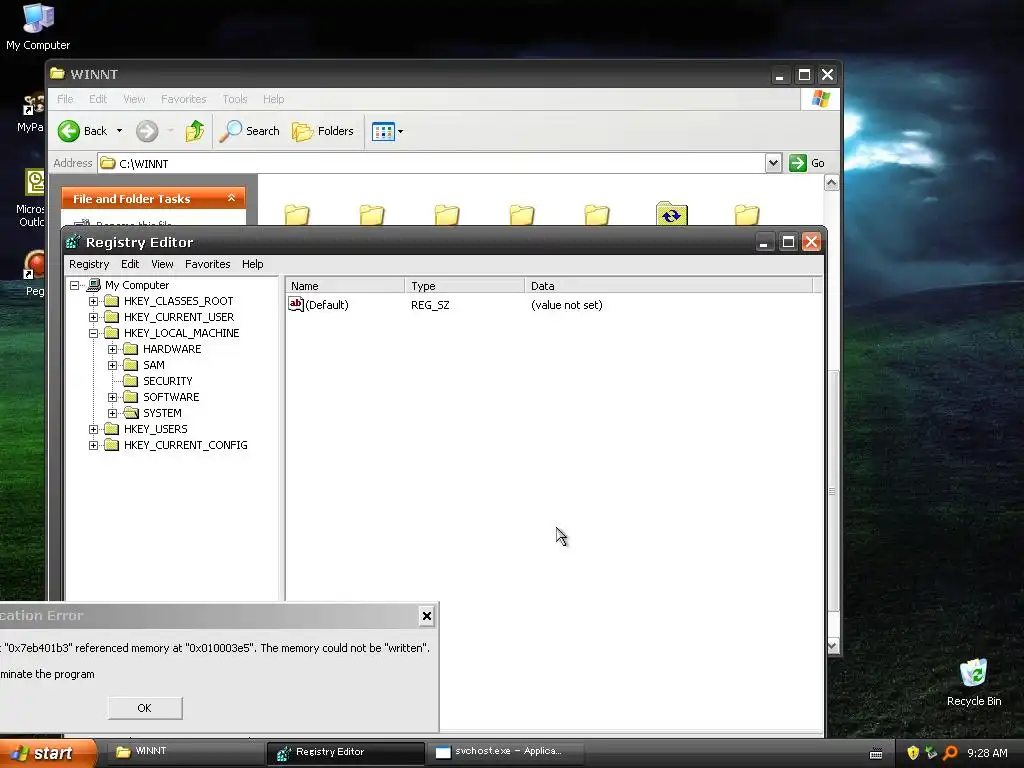The height and width of the screenshot is (768, 1024).
Task: Expand HKEY_CLASSES_ROOT key
Action: tap(93, 301)
